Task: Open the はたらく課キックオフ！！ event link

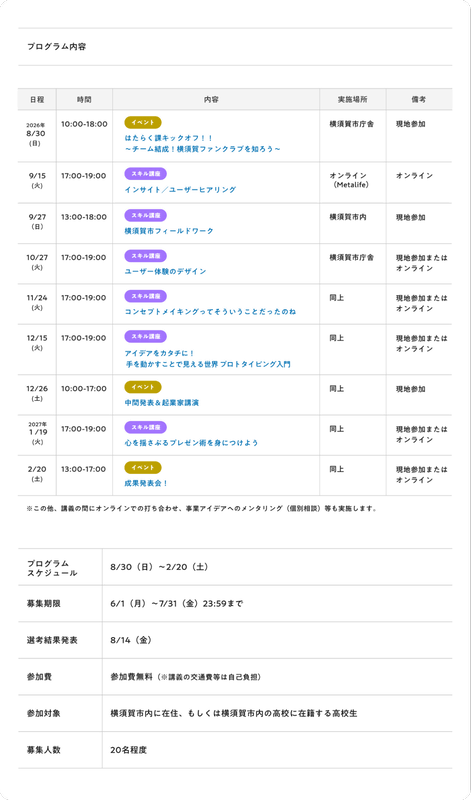Action: pyautogui.click(x=203, y=143)
